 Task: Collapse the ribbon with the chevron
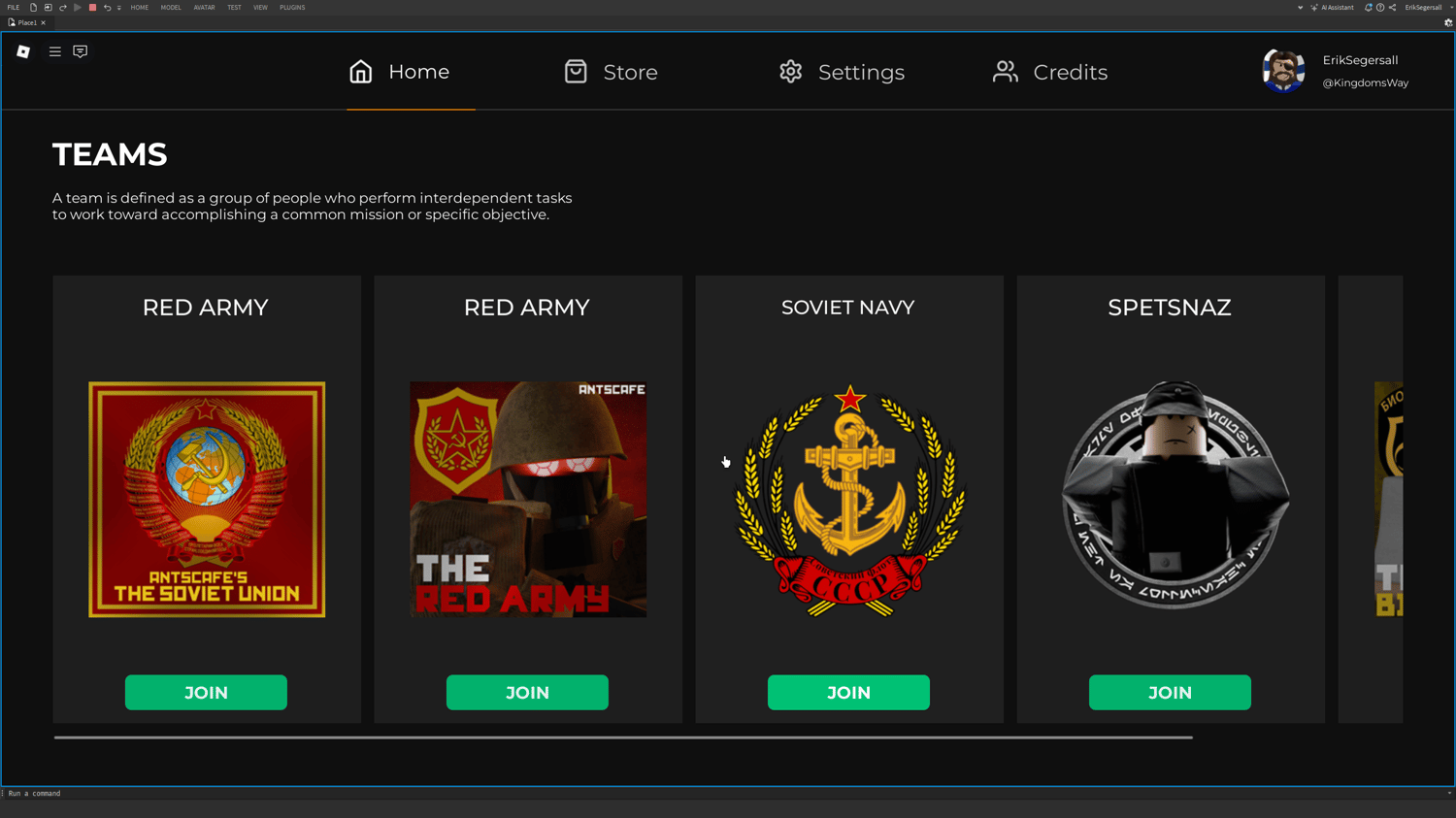(x=1301, y=8)
